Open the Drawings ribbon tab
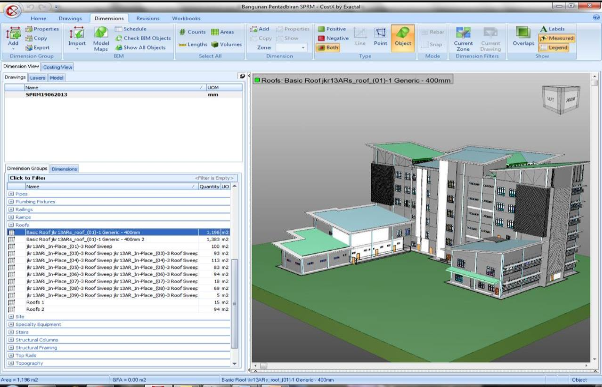This screenshot has height=387, width=602. click(x=70, y=18)
